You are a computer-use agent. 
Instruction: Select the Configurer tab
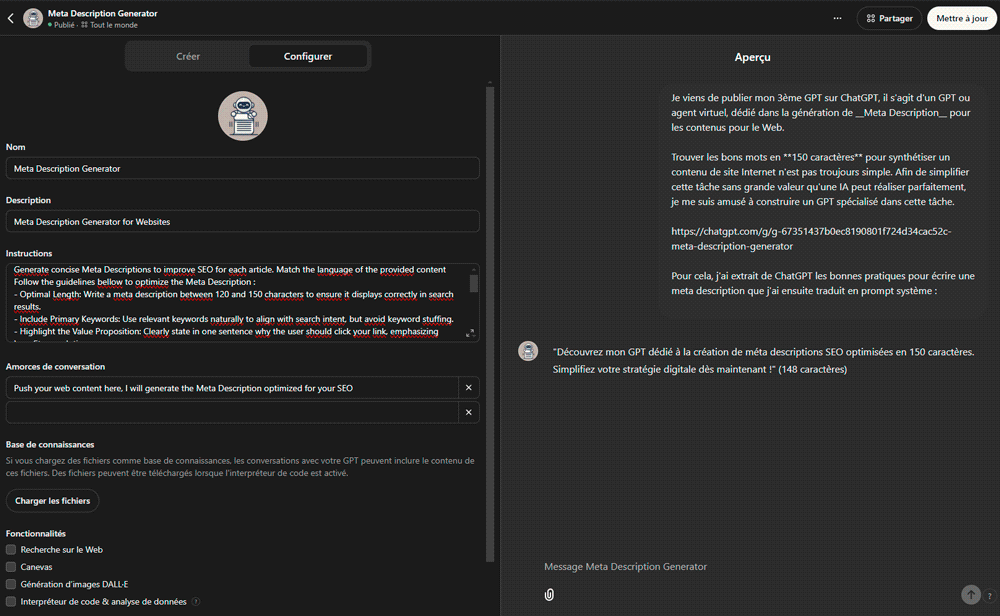coord(308,56)
